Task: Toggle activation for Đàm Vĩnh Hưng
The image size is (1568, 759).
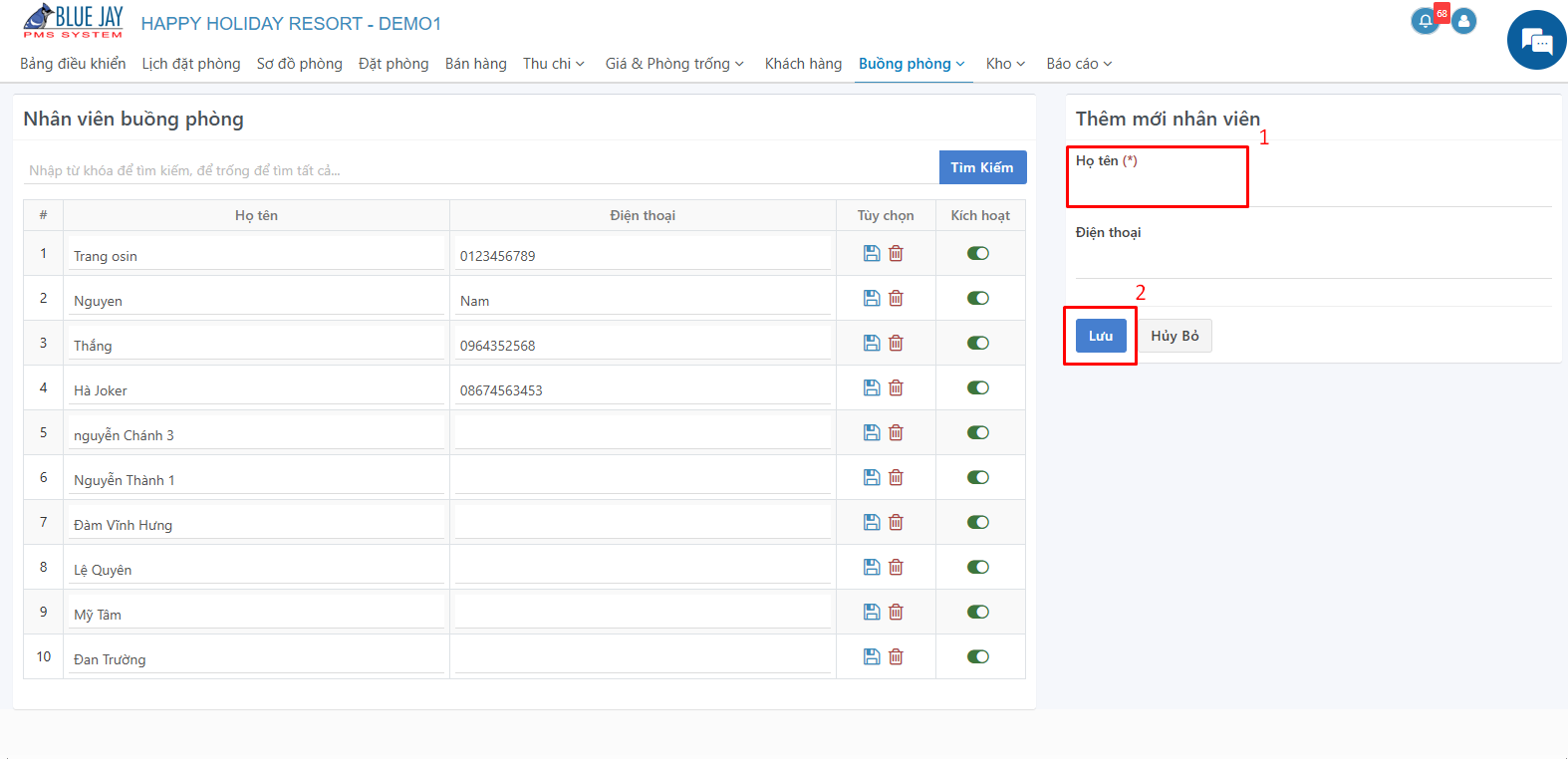Action: point(978,522)
